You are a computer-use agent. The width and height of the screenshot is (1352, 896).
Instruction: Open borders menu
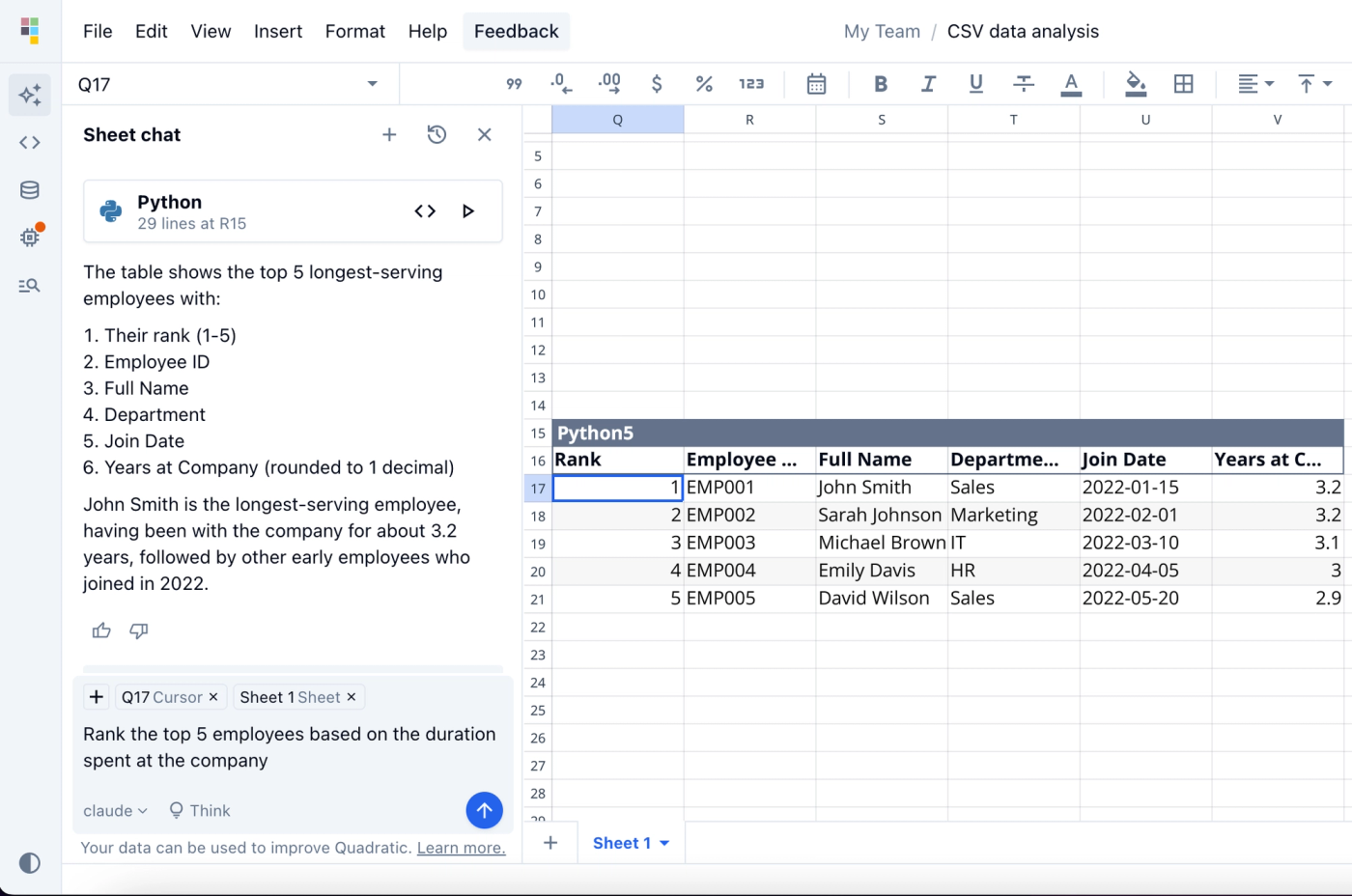click(1183, 84)
